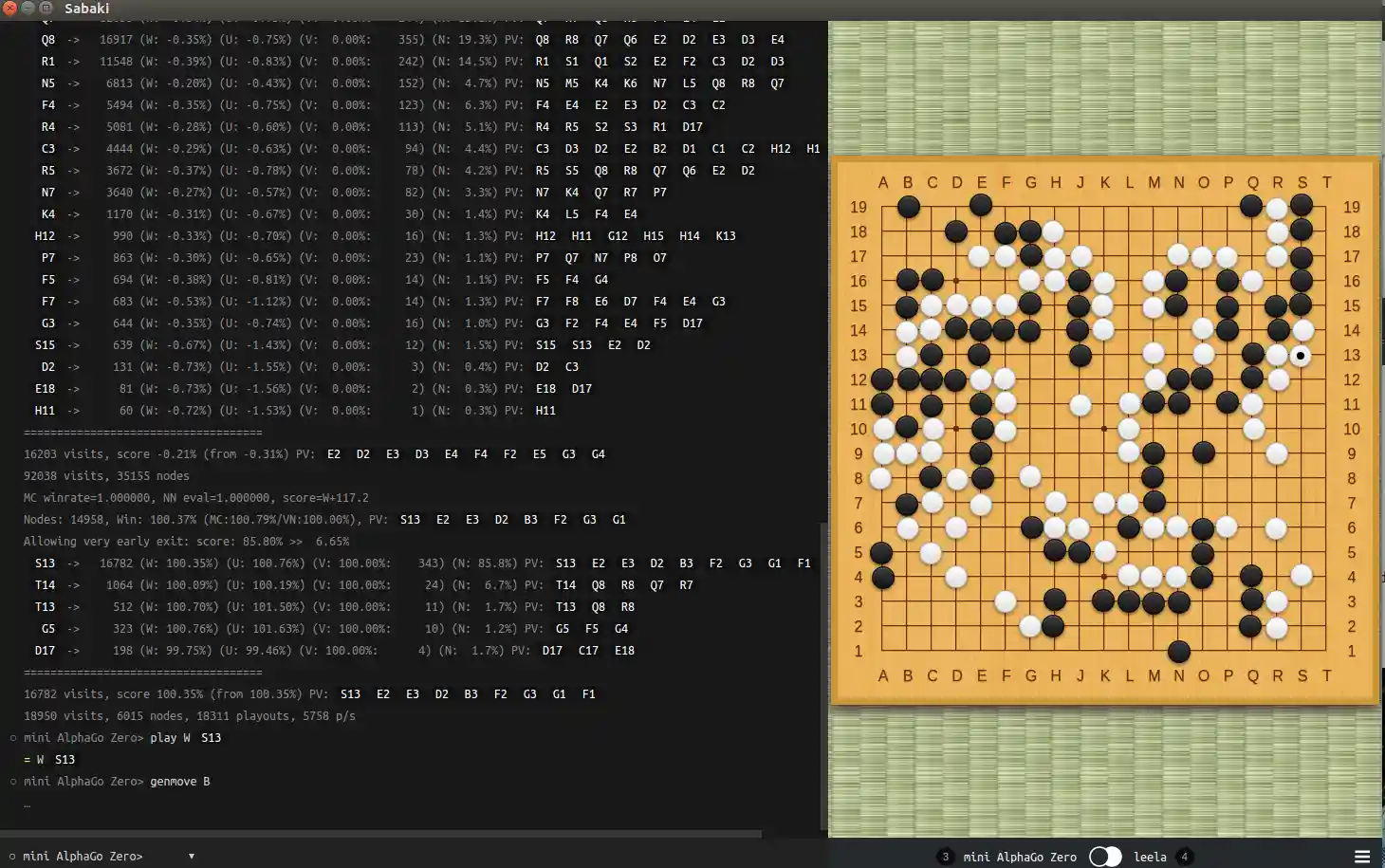The image size is (1385, 868).
Task: Click the black stone at O9
Action: point(1203,452)
